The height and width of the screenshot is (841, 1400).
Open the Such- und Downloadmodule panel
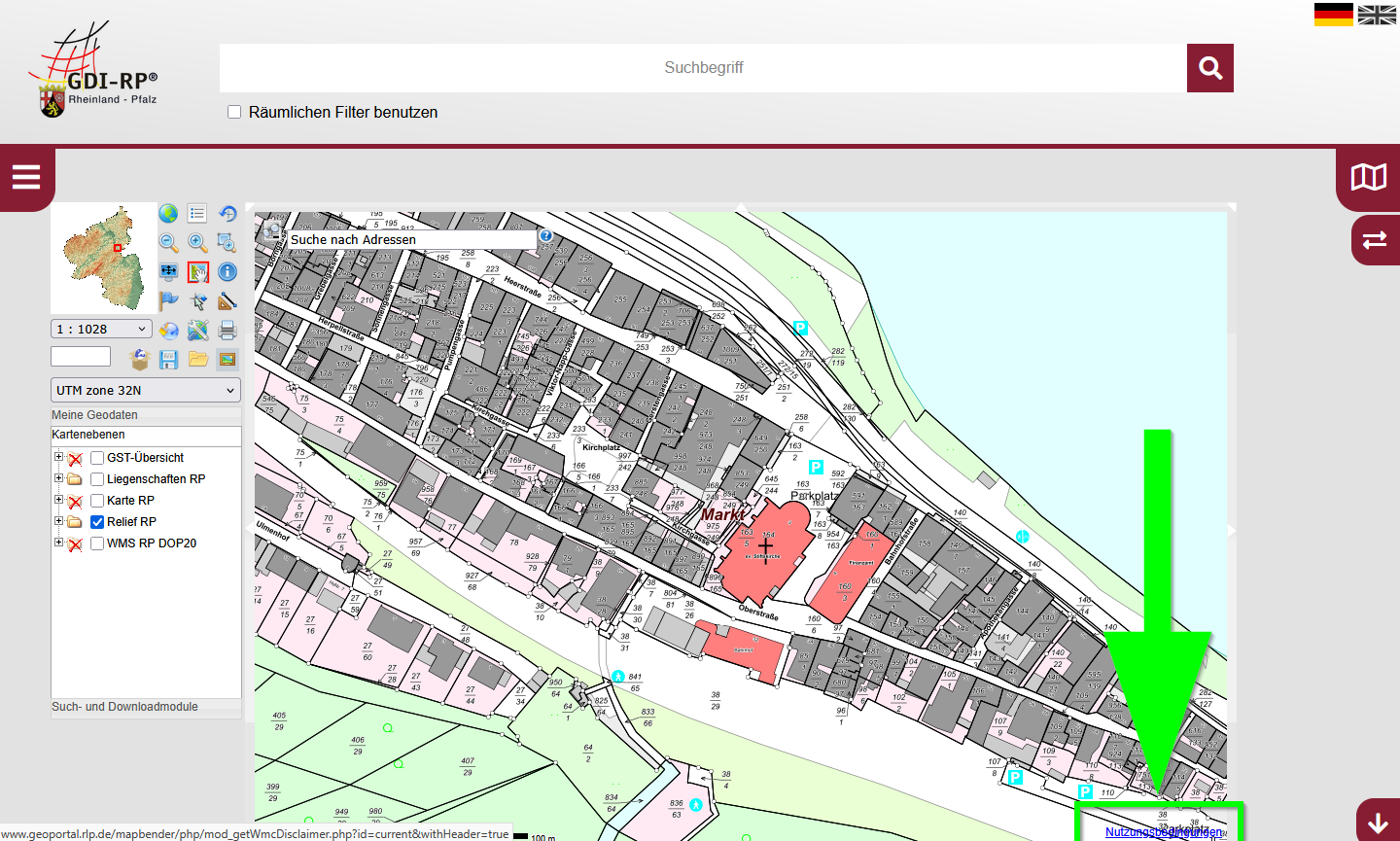(125, 707)
